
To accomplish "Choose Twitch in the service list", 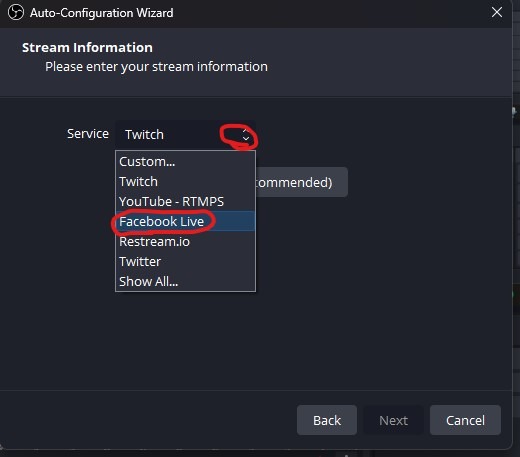I will click(x=185, y=182).
